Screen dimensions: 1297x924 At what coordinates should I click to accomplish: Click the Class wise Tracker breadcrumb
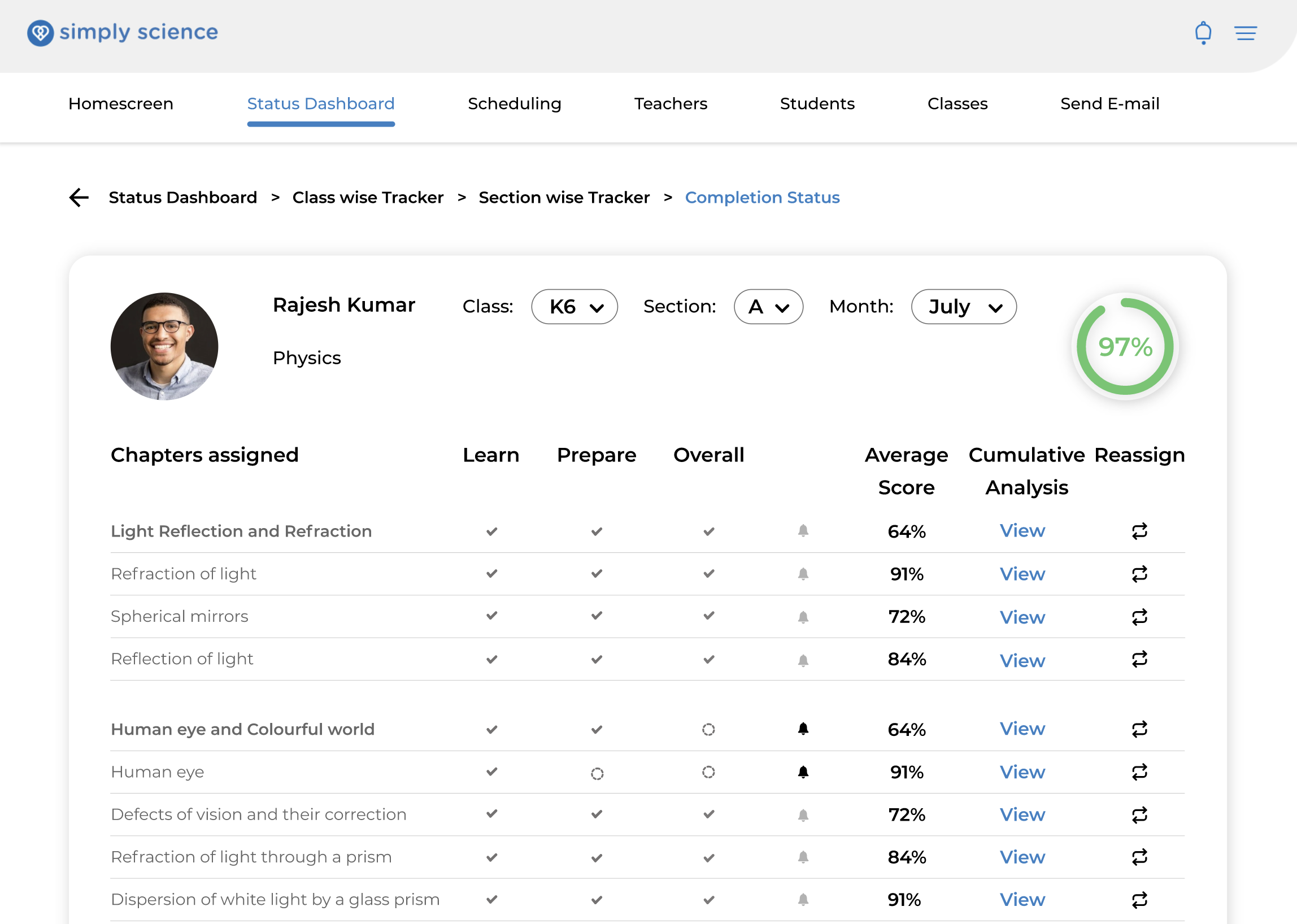click(368, 198)
